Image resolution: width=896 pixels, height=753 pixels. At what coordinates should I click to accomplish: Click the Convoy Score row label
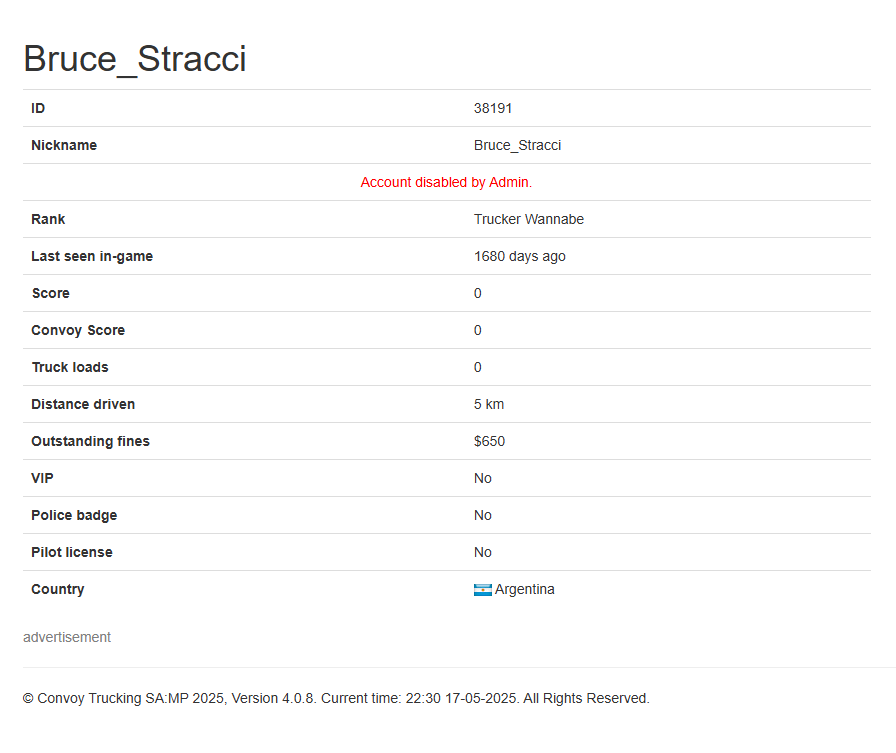coord(78,331)
